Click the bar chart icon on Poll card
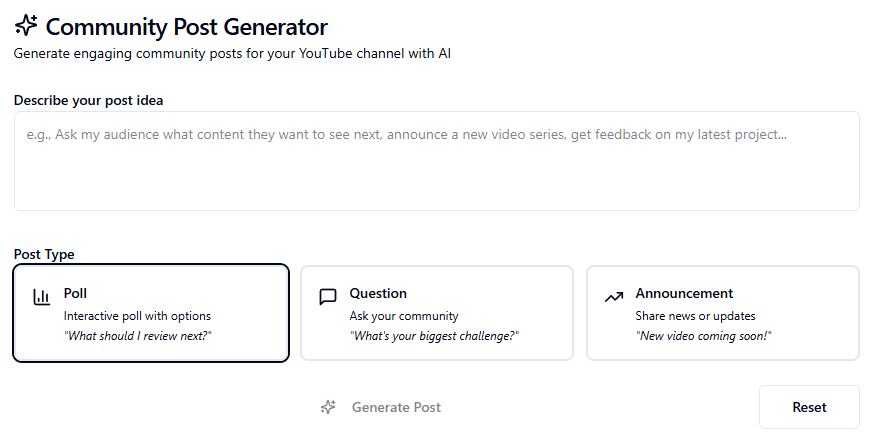The image size is (878, 441). tap(42, 297)
